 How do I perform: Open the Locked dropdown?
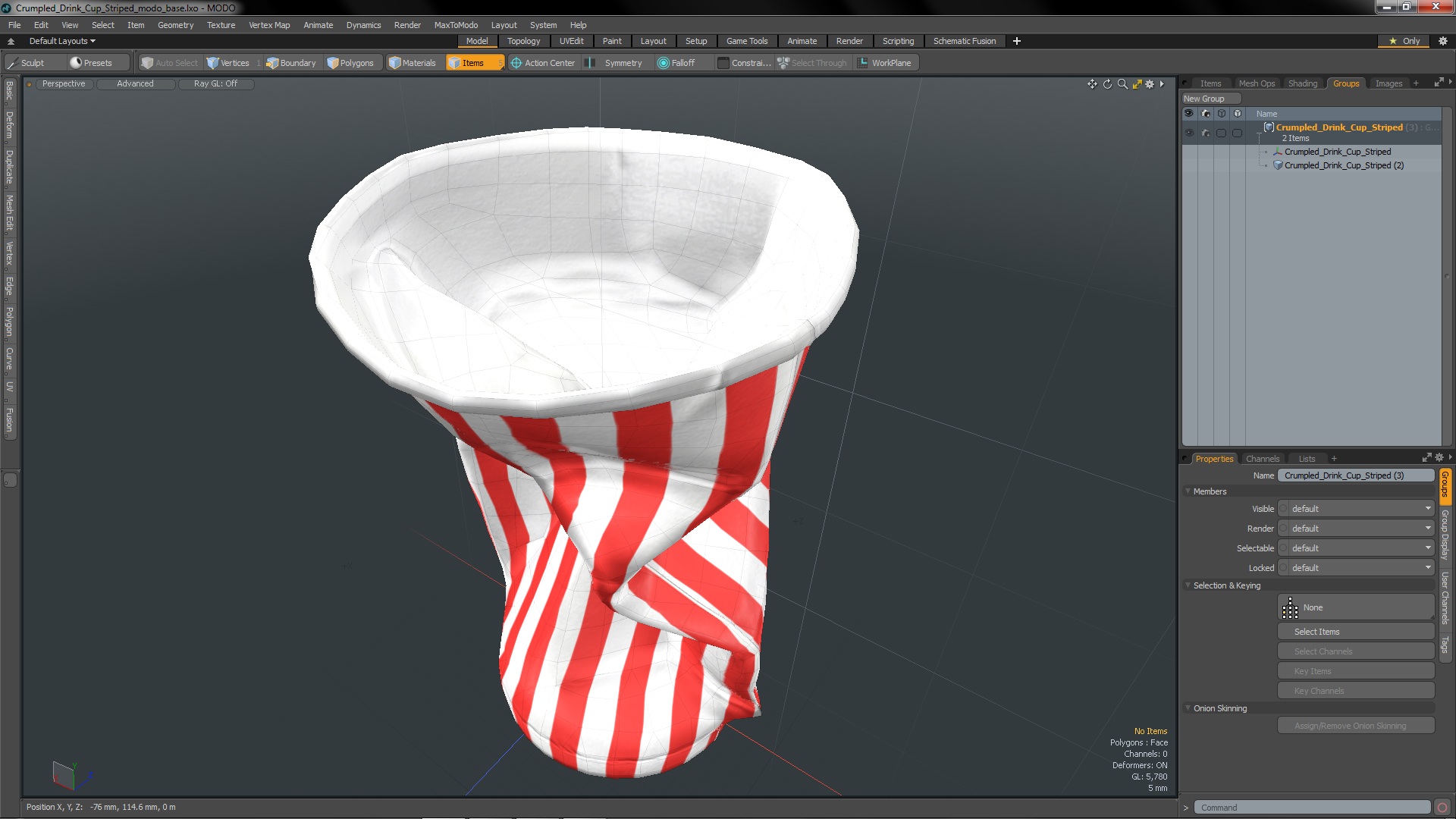(x=1356, y=568)
